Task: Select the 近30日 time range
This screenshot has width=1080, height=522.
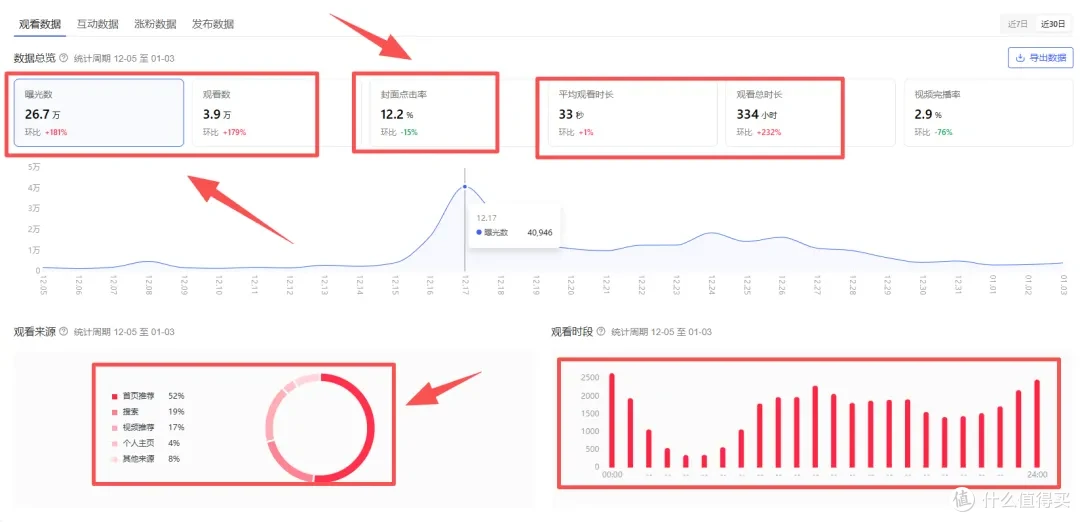Action: pos(1052,23)
